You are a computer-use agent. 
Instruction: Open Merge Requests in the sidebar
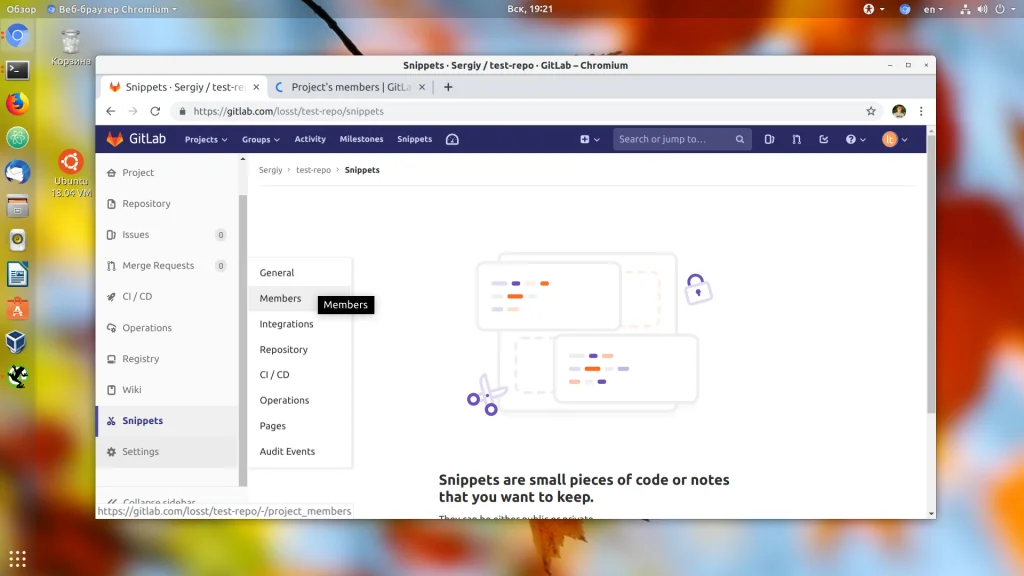click(167, 266)
